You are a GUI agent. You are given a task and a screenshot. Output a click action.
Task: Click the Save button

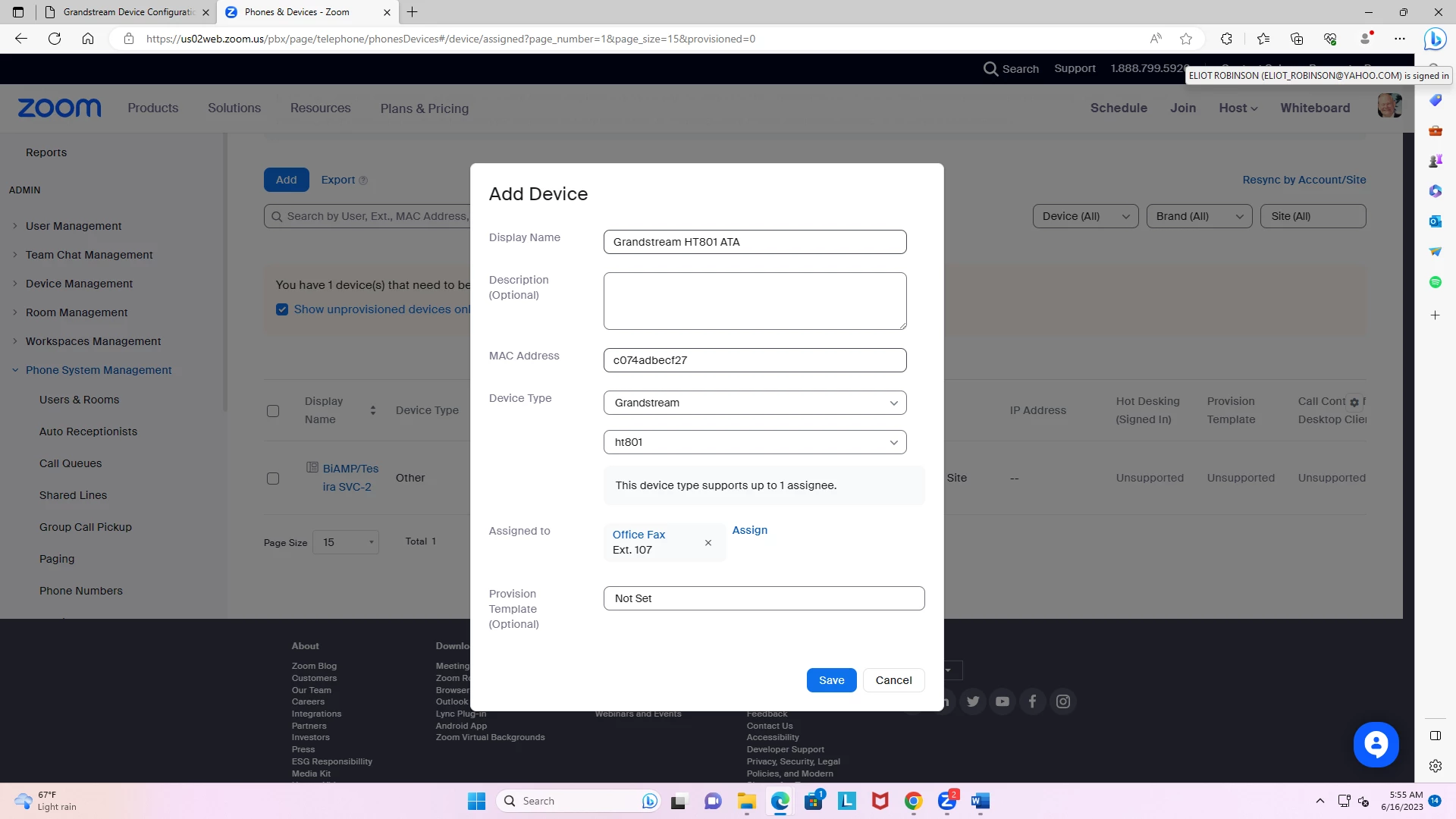[831, 680]
